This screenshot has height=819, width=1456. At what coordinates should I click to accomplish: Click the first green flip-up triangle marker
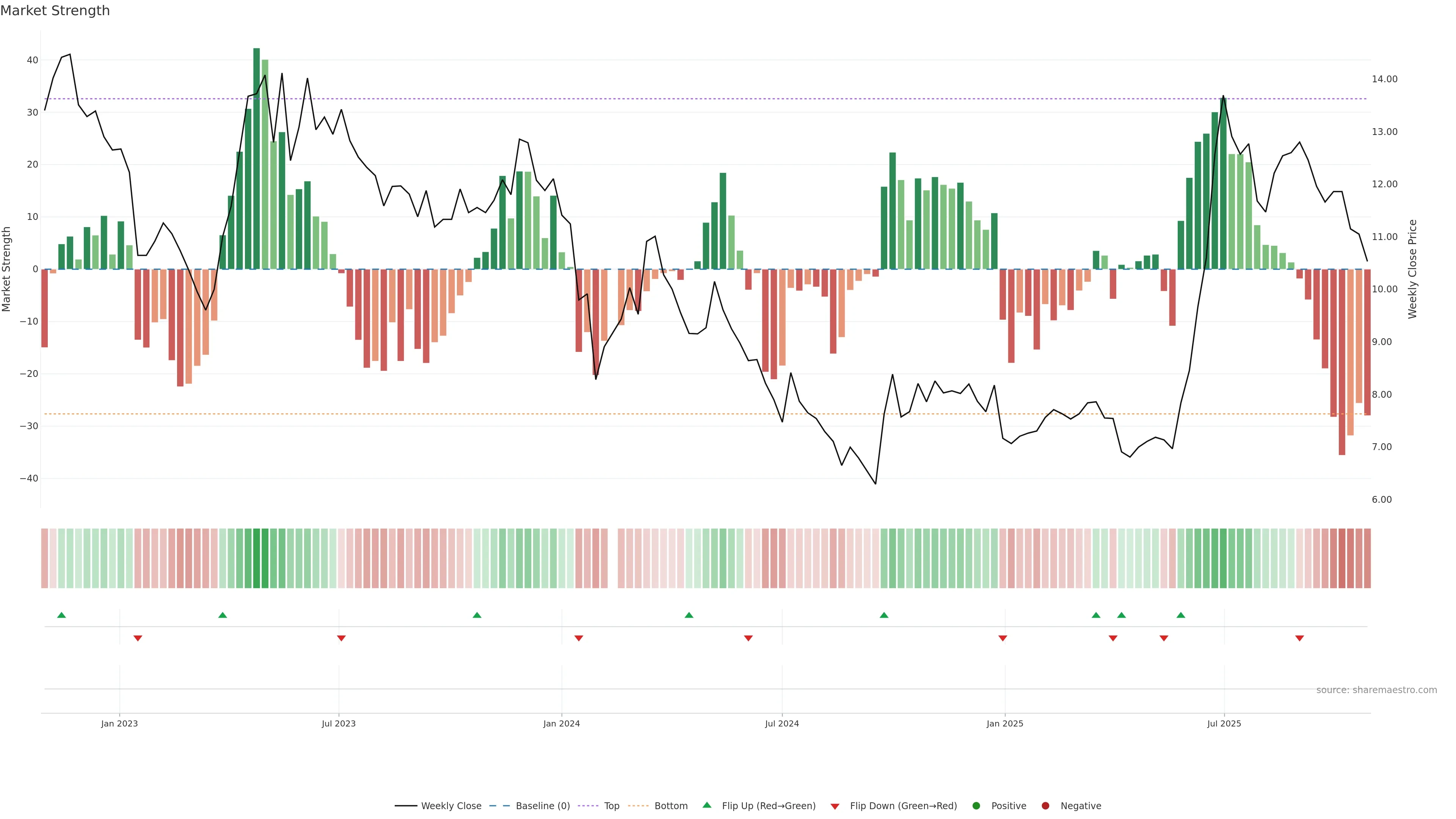click(61, 615)
